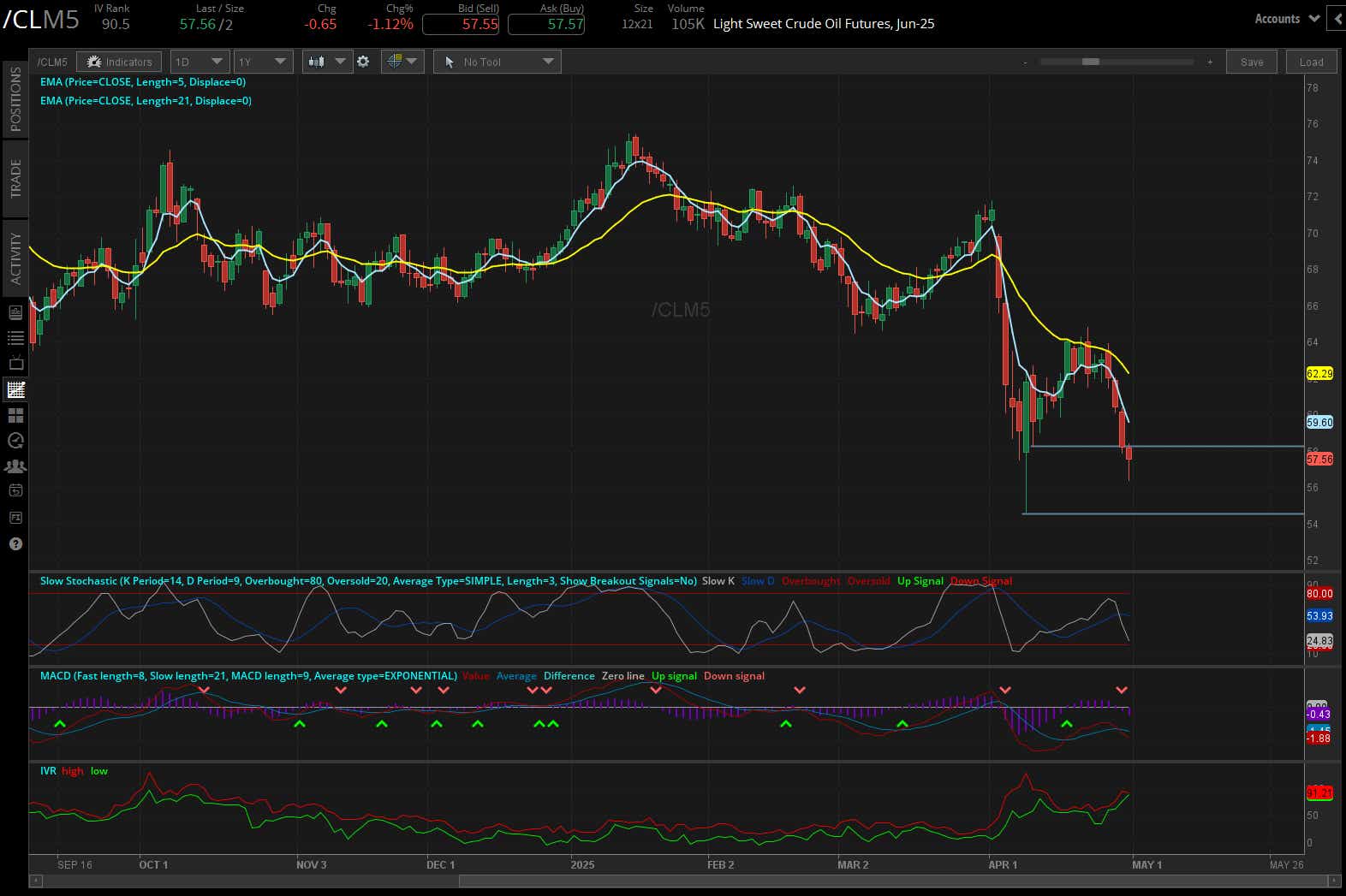Select the IVR study label
1346x896 pixels.
48,771
